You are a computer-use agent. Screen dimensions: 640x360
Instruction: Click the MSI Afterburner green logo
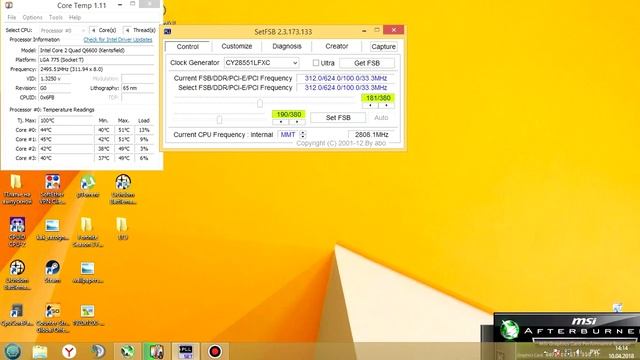509,329
